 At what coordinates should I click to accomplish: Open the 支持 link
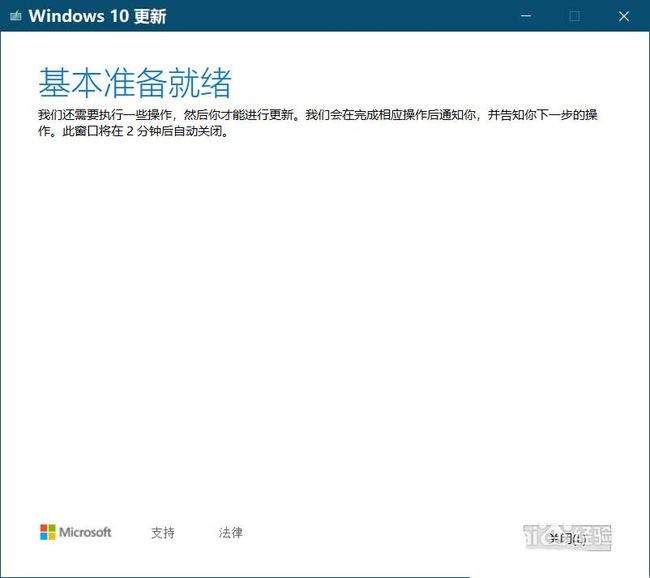tap(162, 532)
